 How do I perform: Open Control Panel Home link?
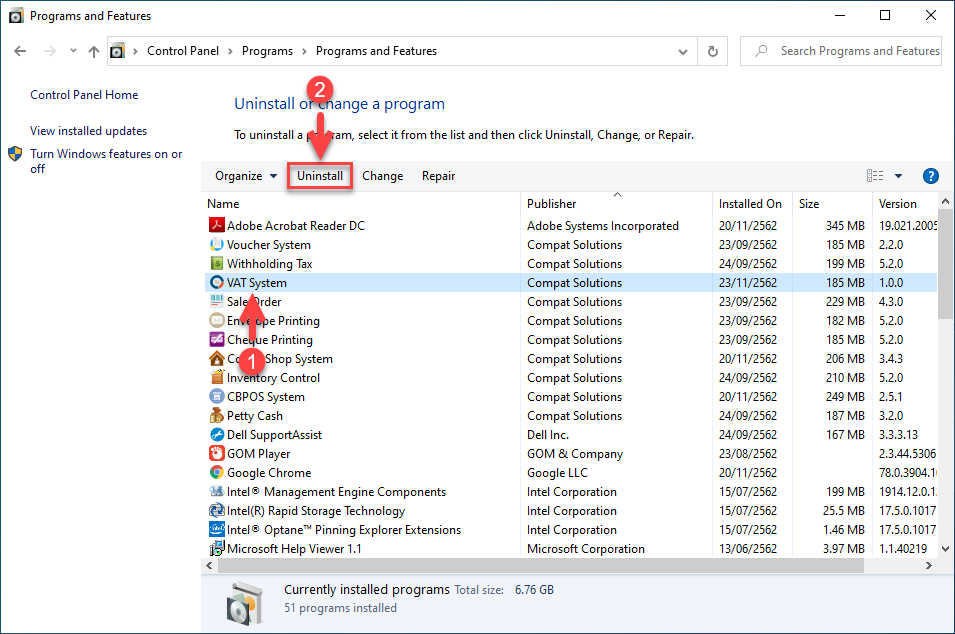84,95
